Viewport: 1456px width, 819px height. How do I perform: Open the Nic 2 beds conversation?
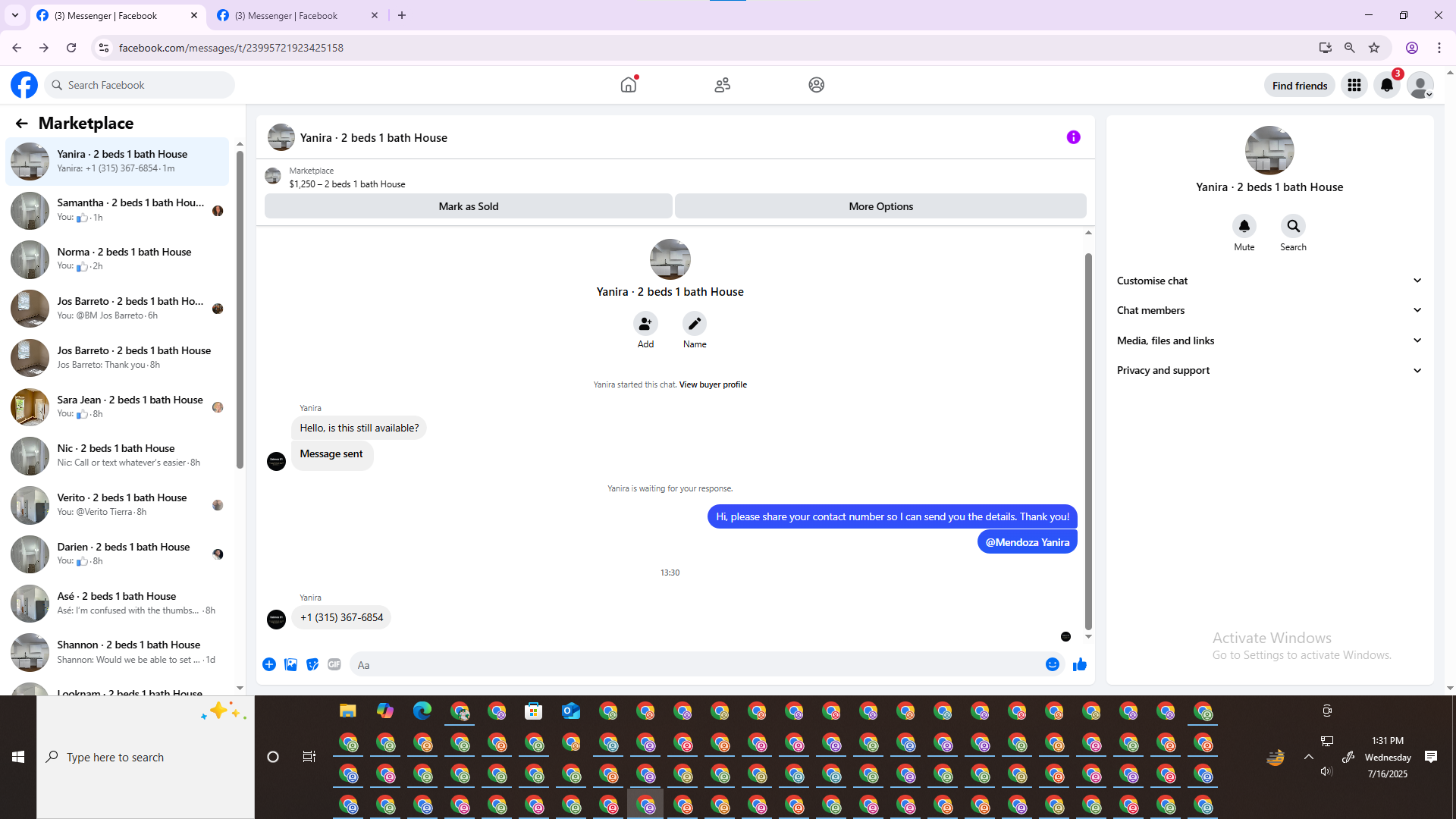(x=118, y=456)
